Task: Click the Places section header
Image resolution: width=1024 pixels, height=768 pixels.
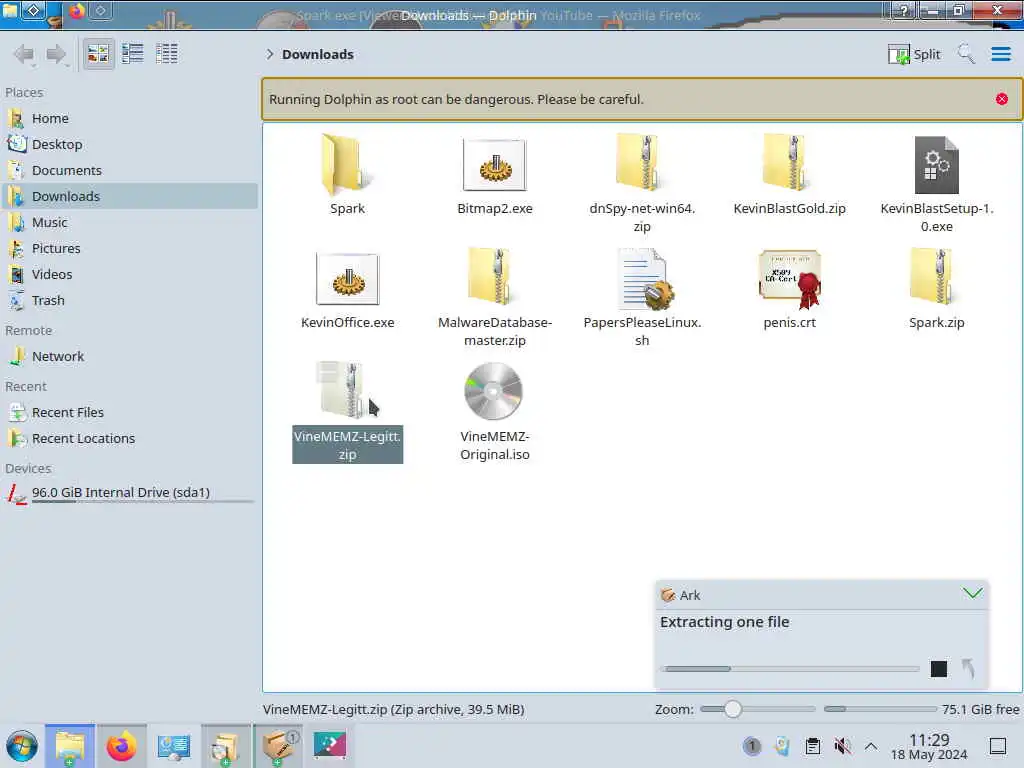Action: (24, 93)
